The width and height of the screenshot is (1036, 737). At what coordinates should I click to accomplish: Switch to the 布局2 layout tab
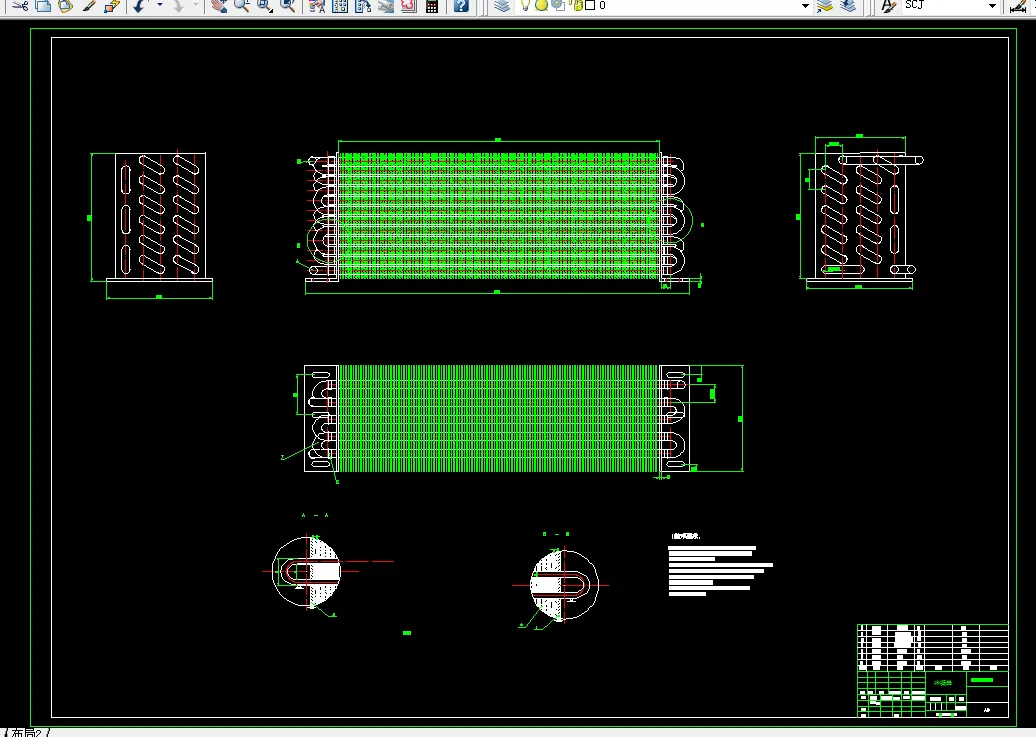pyautogui.click(x=26, y=732)
